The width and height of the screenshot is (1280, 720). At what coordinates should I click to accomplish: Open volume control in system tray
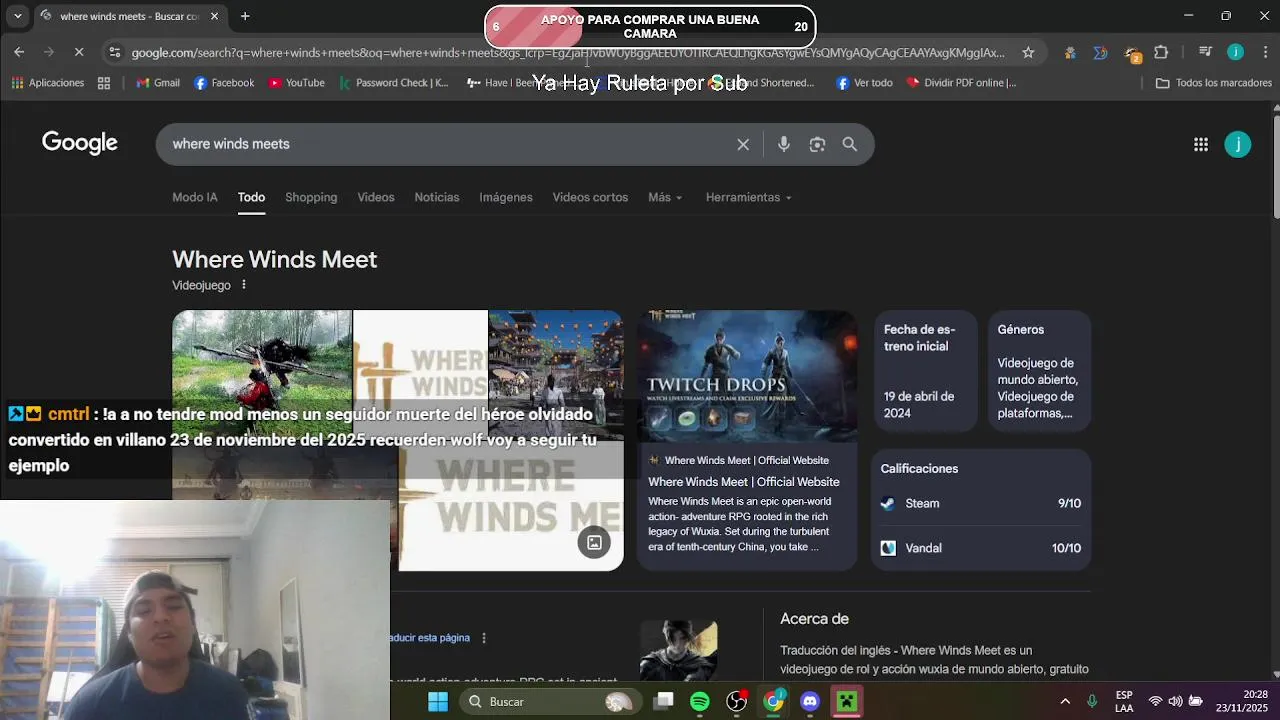pyautogui.click(x=1175, y=701)
